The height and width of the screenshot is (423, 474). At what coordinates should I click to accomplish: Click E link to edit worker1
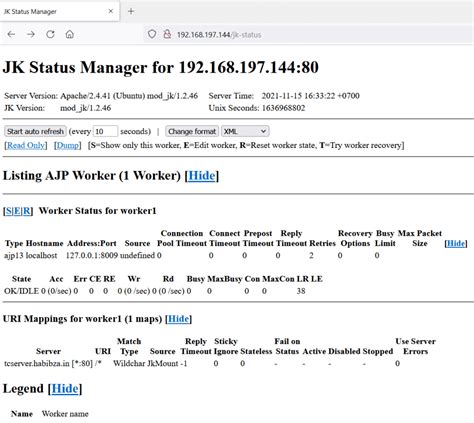(17, 211)
